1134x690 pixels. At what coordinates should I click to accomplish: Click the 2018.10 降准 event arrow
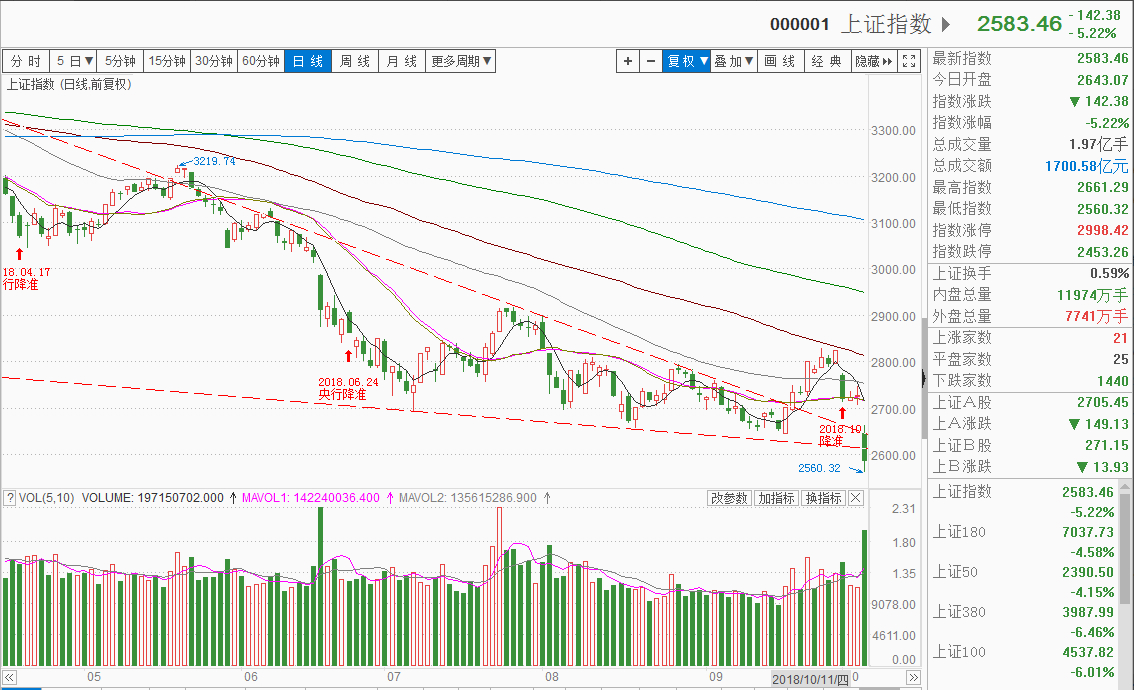(x=842, y=413)
